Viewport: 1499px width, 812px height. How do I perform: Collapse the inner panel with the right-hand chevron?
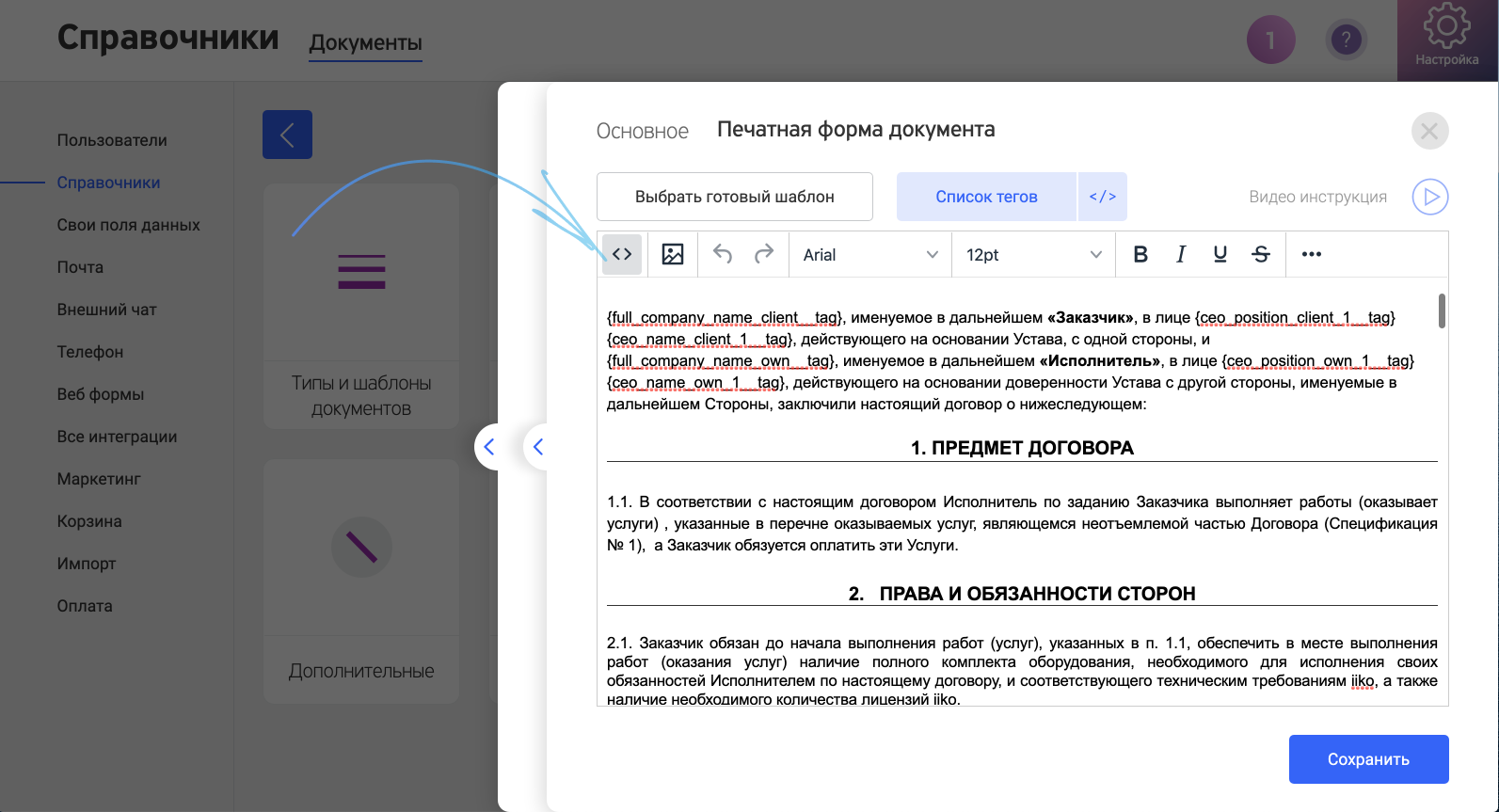[x=539, y=447]
